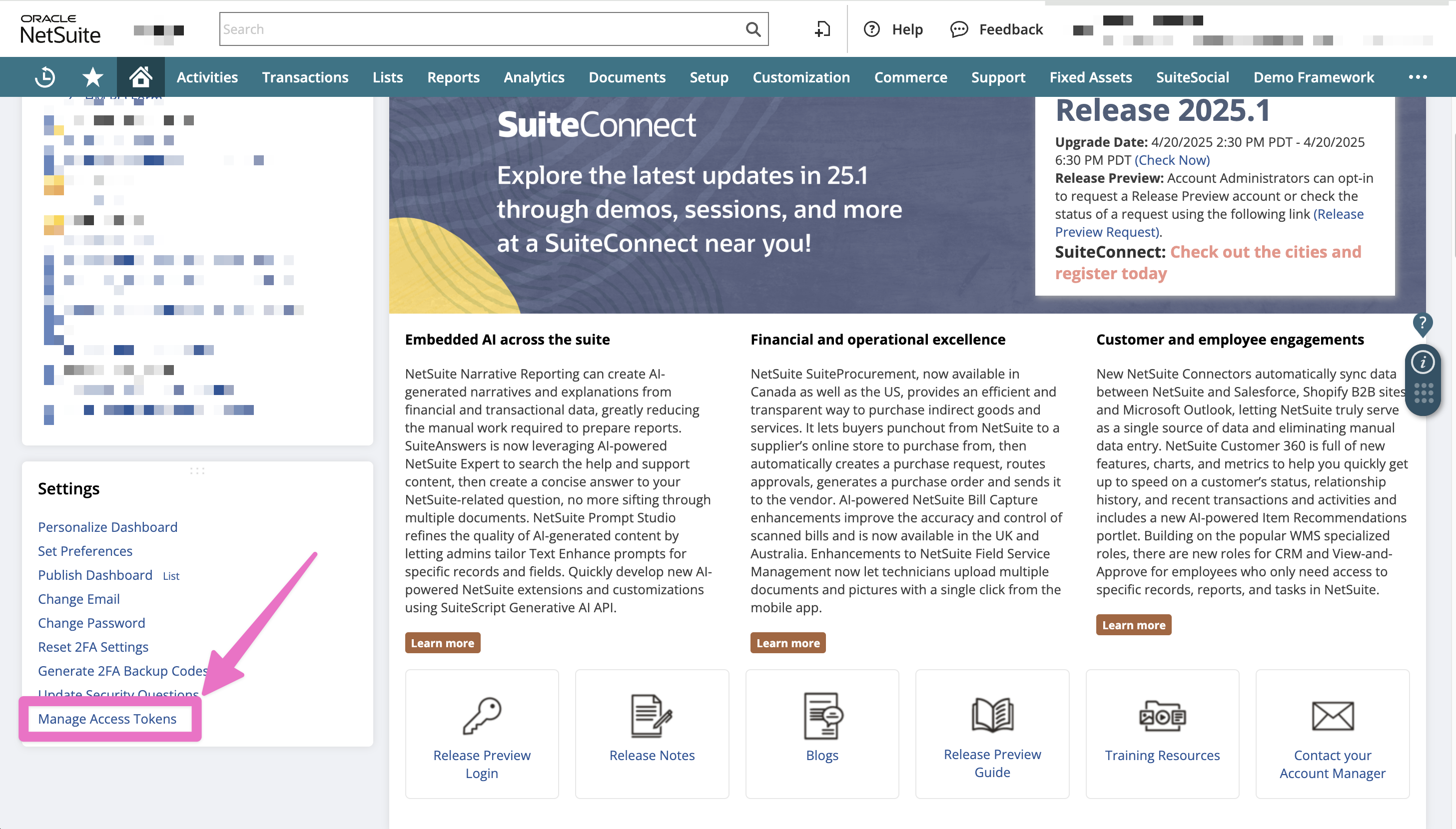
Task: Click the Blogs page icon
Action: [x=822, y=716]
